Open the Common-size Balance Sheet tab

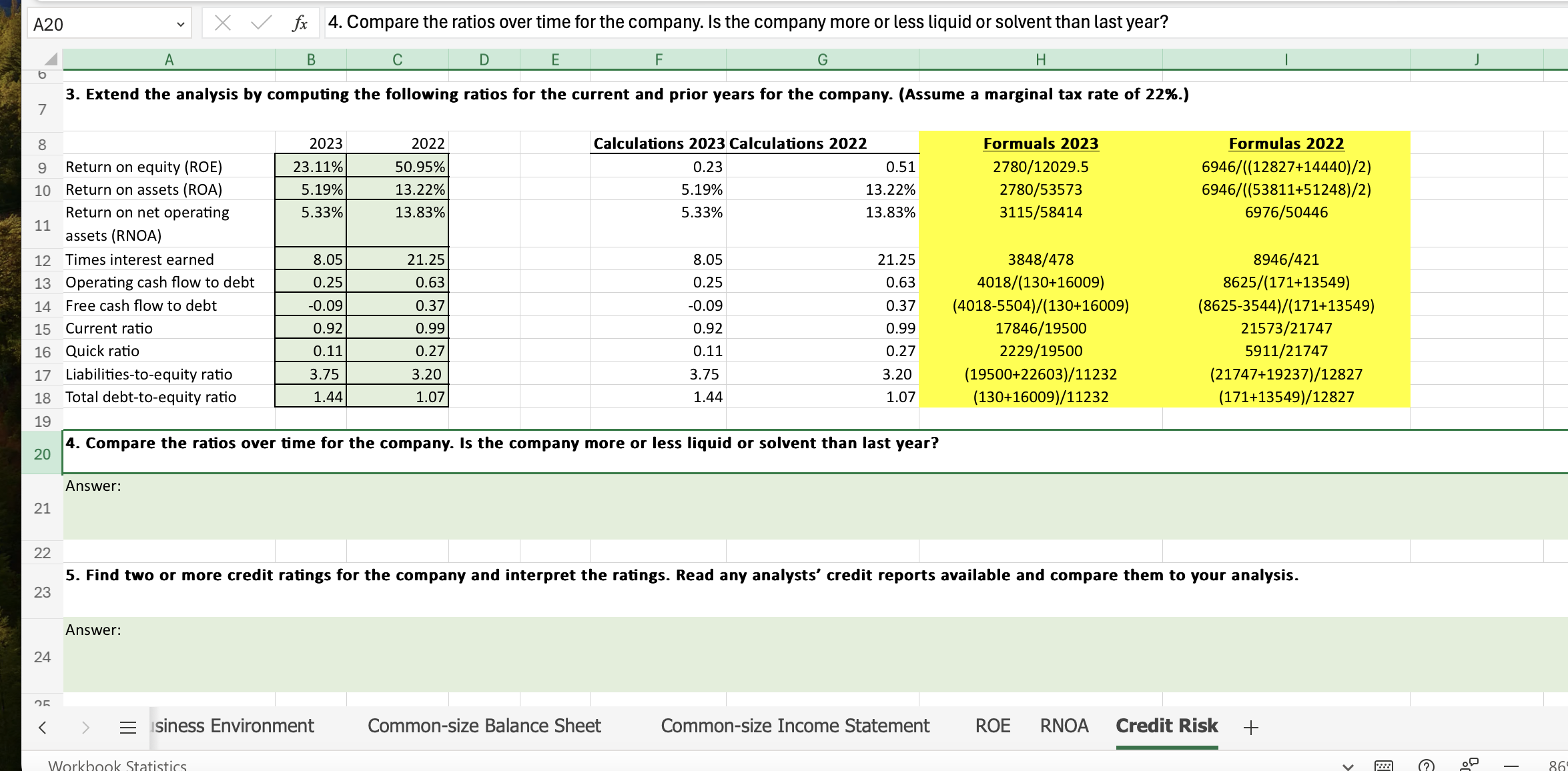pos(484,726)
